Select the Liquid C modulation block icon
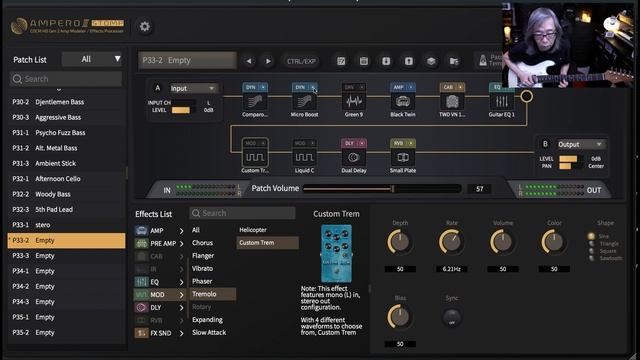Viewport: 640px width, 360px height. pos(304,157)
